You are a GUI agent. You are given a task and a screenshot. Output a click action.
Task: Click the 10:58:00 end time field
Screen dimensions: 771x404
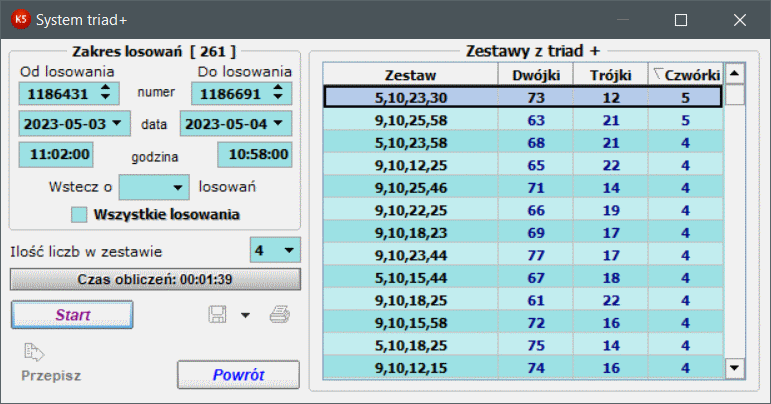tap(255, 154)
